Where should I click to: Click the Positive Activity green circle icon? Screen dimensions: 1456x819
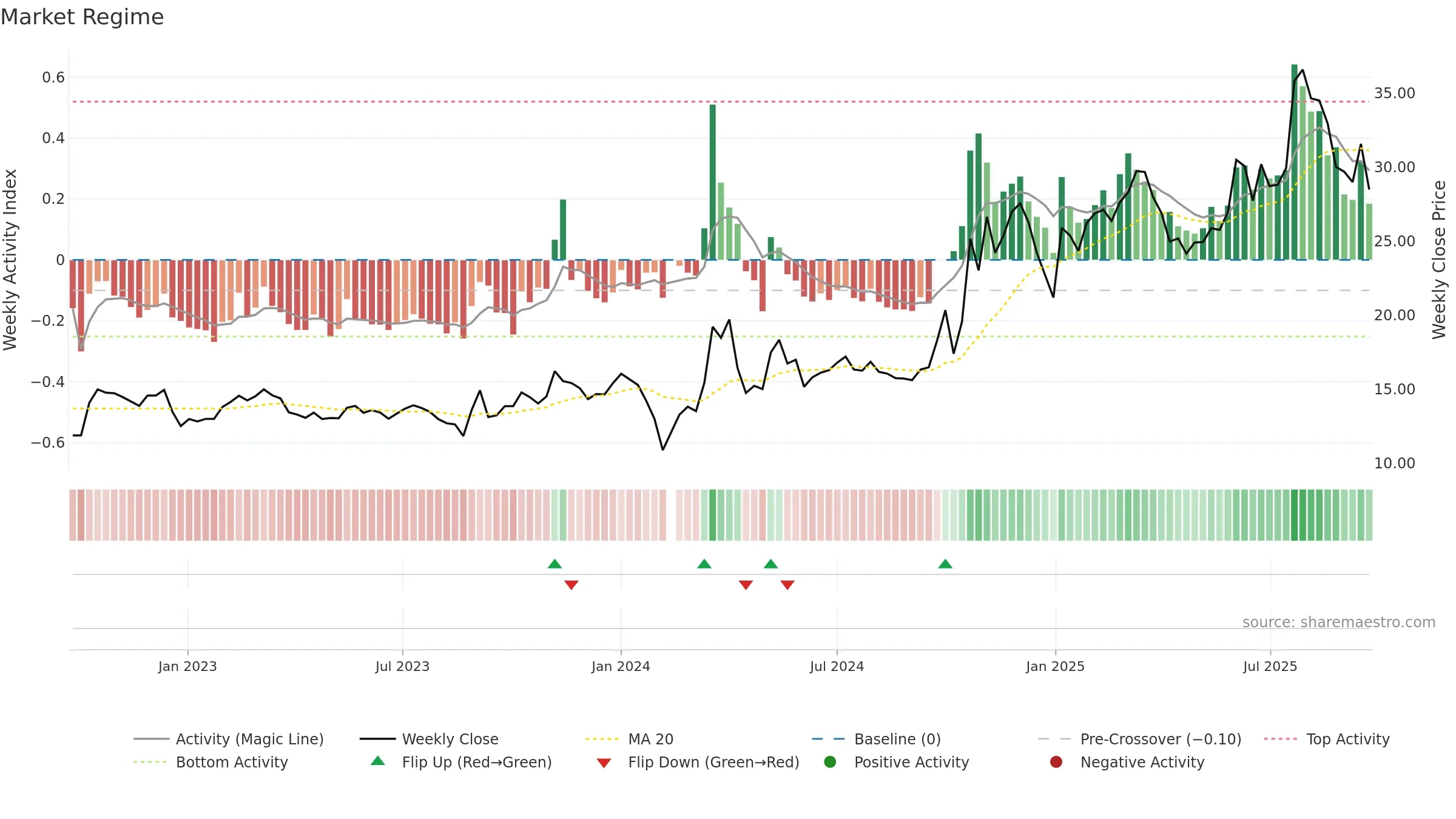tap(830, 761)
